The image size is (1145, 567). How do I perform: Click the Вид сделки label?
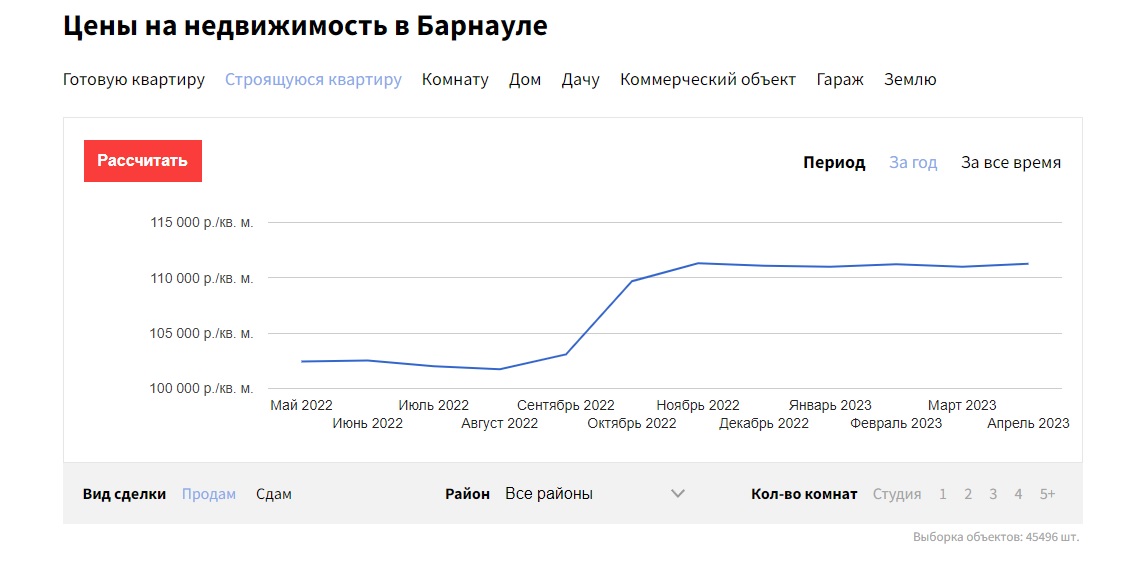(x=124, y=494)
